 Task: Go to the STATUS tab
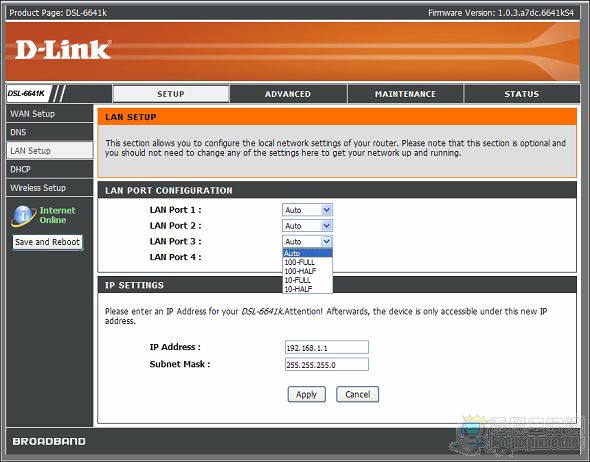point(522,94)
